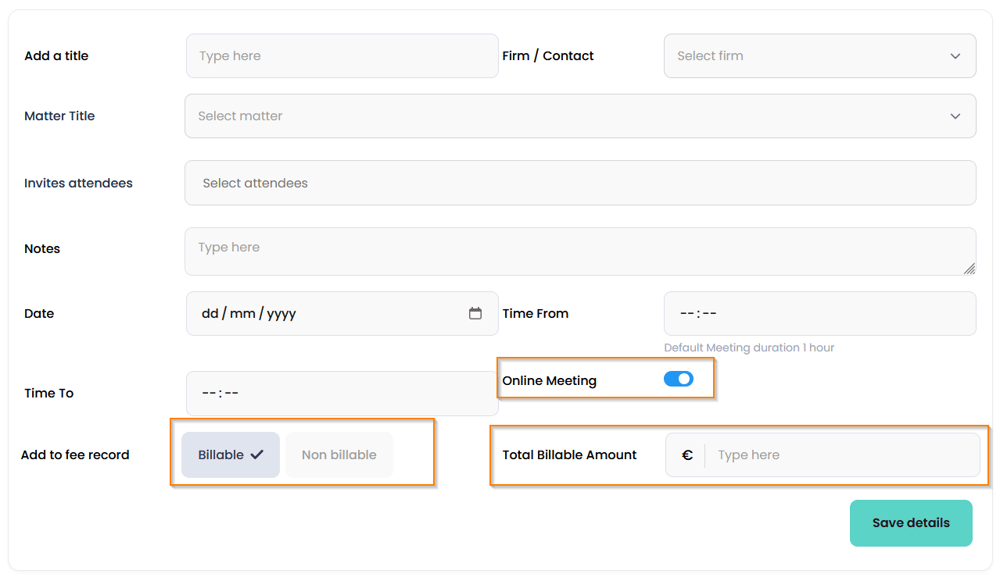Grab the Notes textarea resize handle
The height and width of the screenshot is (581, 1000).
click(969, 268)
